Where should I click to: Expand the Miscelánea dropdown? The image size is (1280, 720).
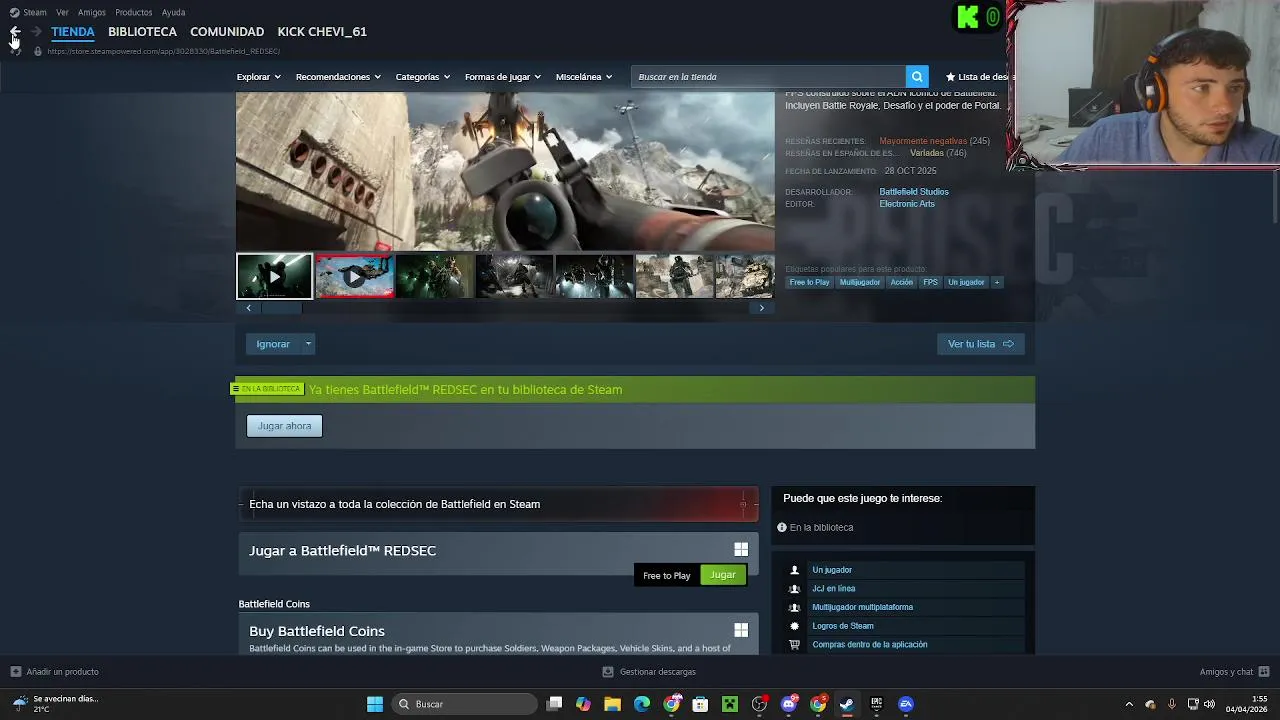583,77
